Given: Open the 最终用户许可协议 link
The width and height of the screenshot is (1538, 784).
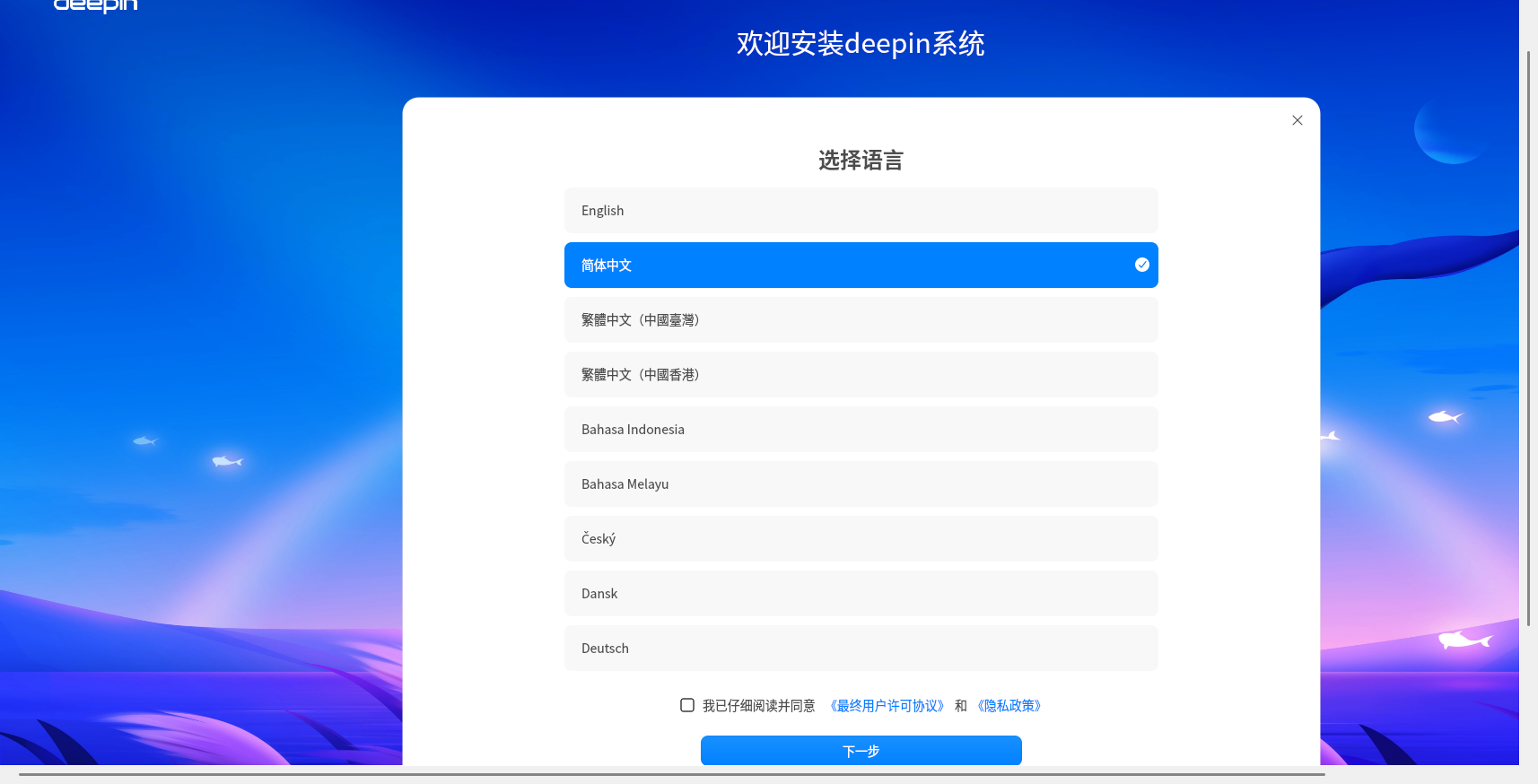Looking at the screenshot, I should pyautogui.click(x=887, y=706).
